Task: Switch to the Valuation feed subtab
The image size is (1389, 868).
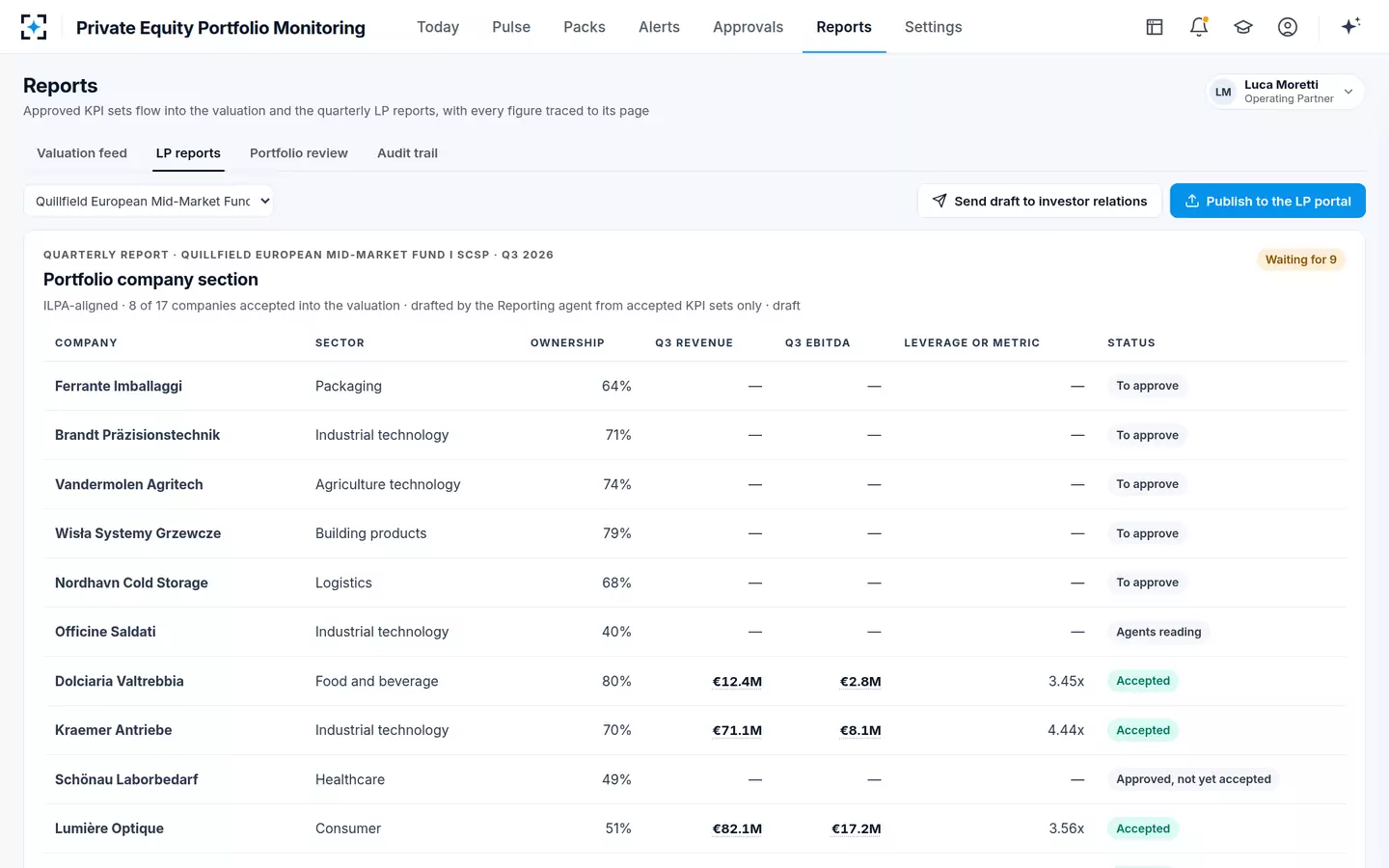Action: (82, 153)
